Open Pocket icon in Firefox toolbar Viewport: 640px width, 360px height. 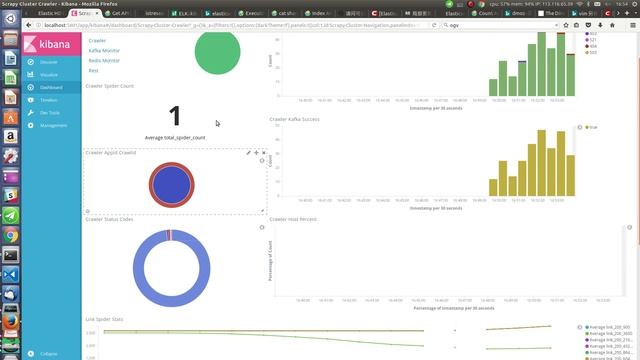coord(588,25)
